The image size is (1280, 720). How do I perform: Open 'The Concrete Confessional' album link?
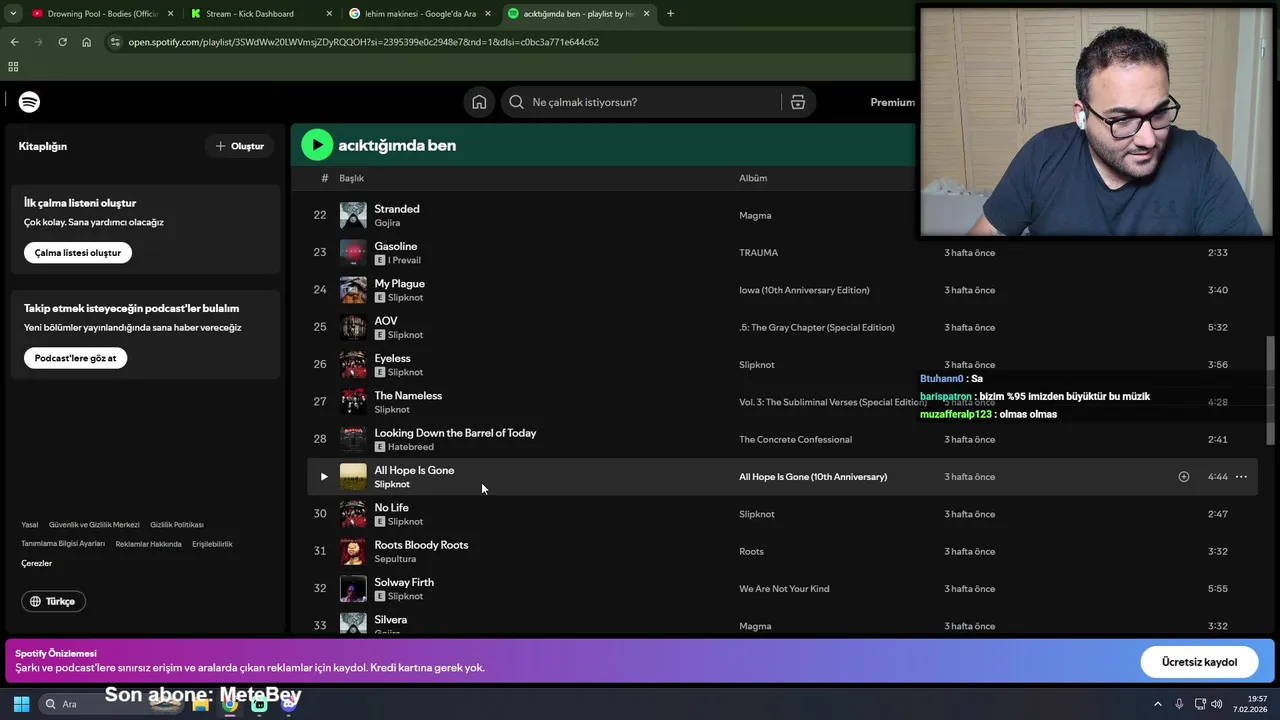(795, 440)
